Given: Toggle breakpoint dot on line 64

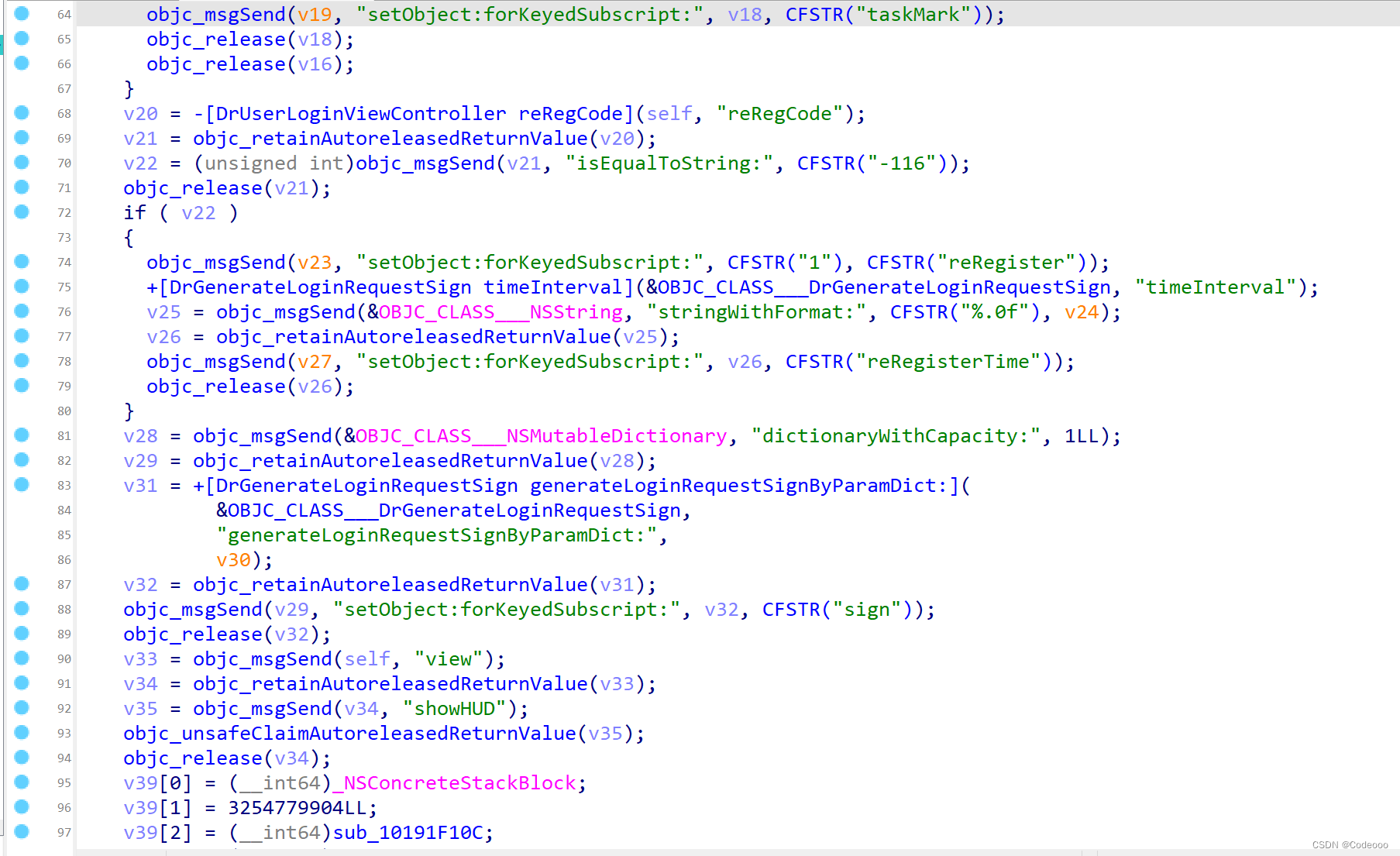Looking at the screenshot, I should (x=22, y=13).
